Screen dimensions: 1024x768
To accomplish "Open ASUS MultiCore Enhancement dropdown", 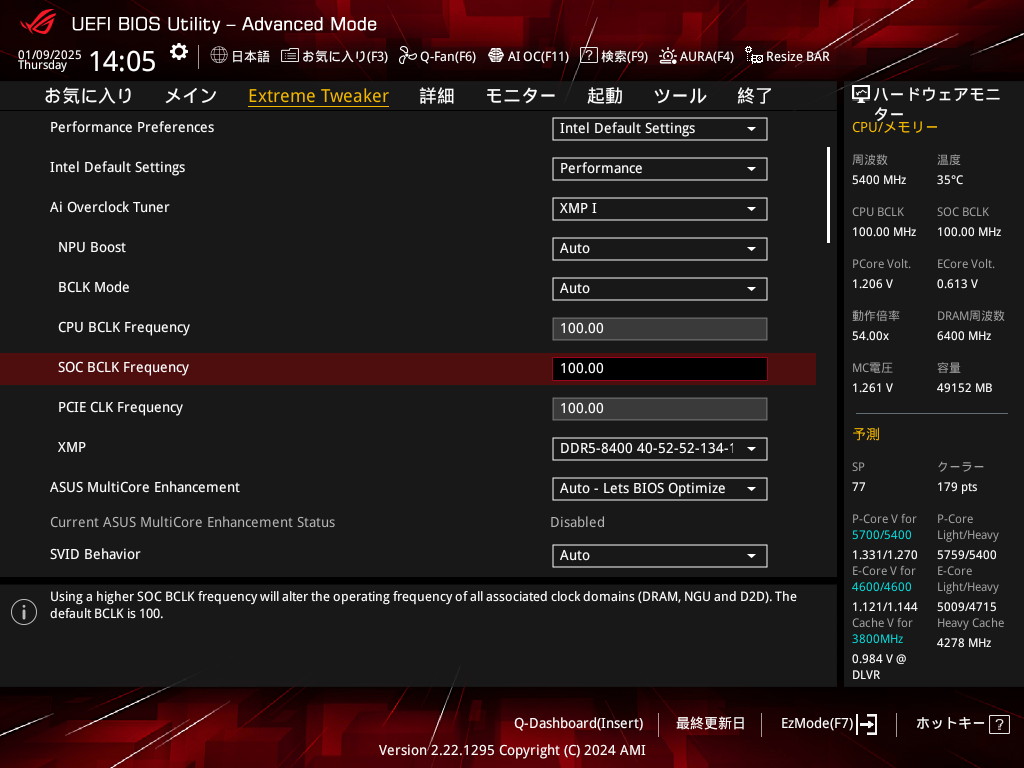I will pyautogui.click(x=659, y=489).
